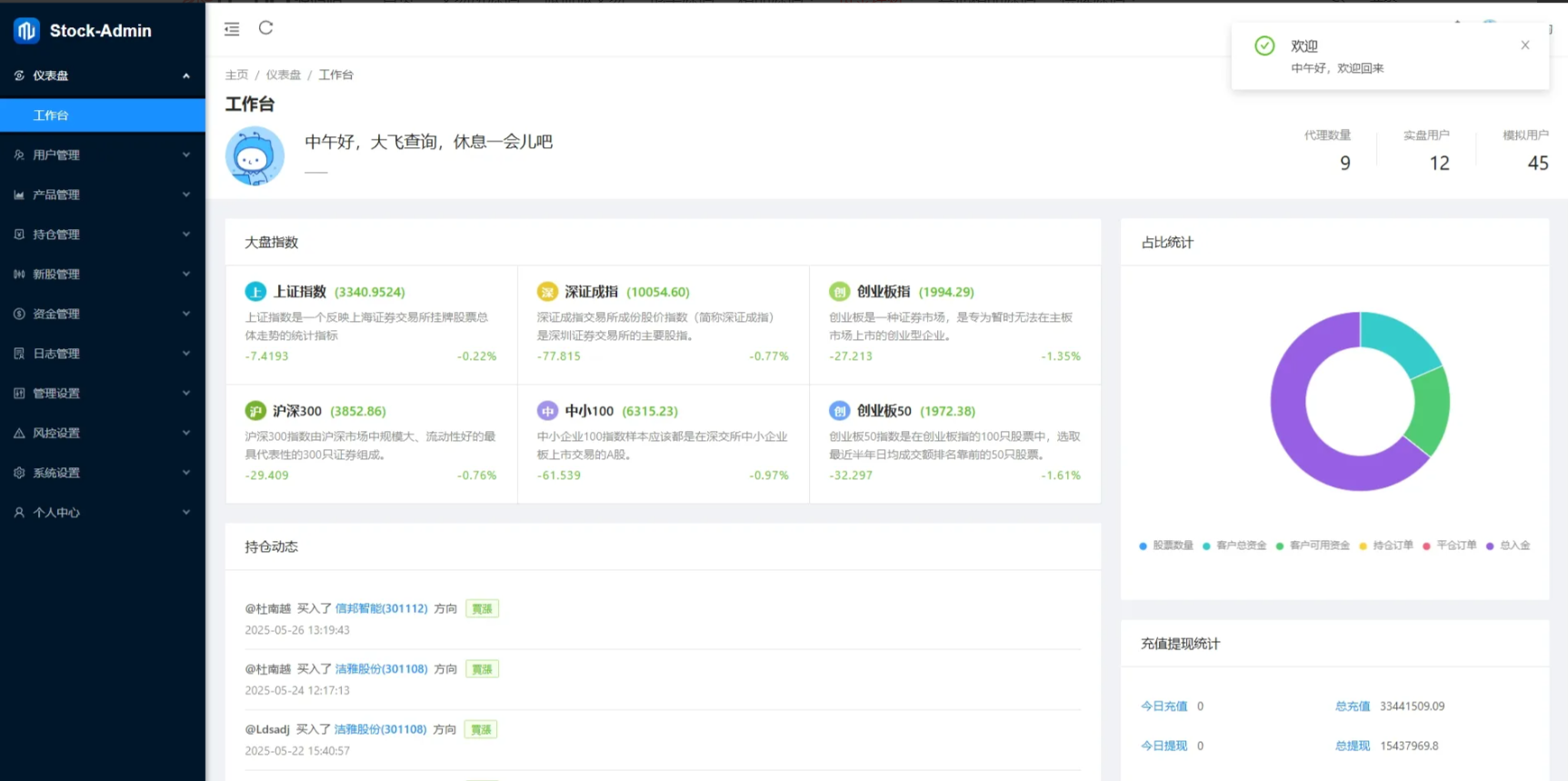Click the 仪表盘 dashboard icon in sidebar
The width and height of the screenshot is (1568, 781).
pos(19,75)
